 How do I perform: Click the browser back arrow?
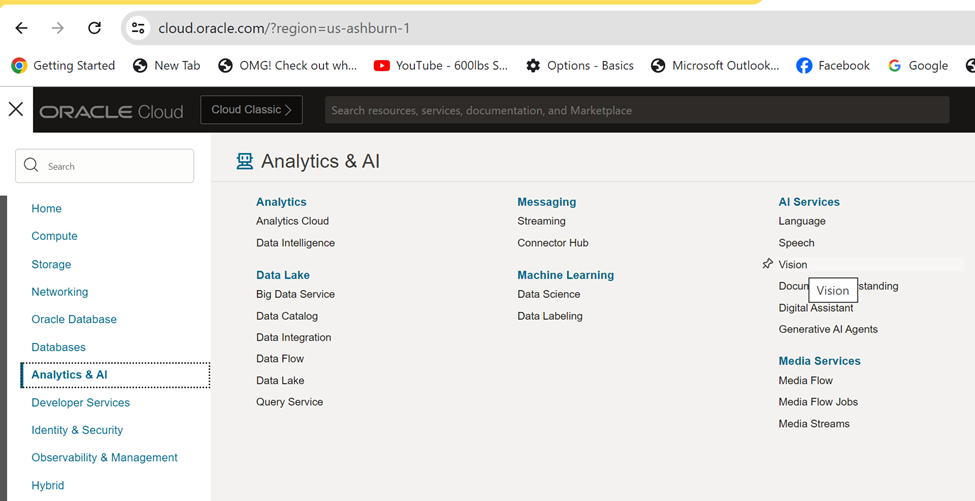pos(21,28)
